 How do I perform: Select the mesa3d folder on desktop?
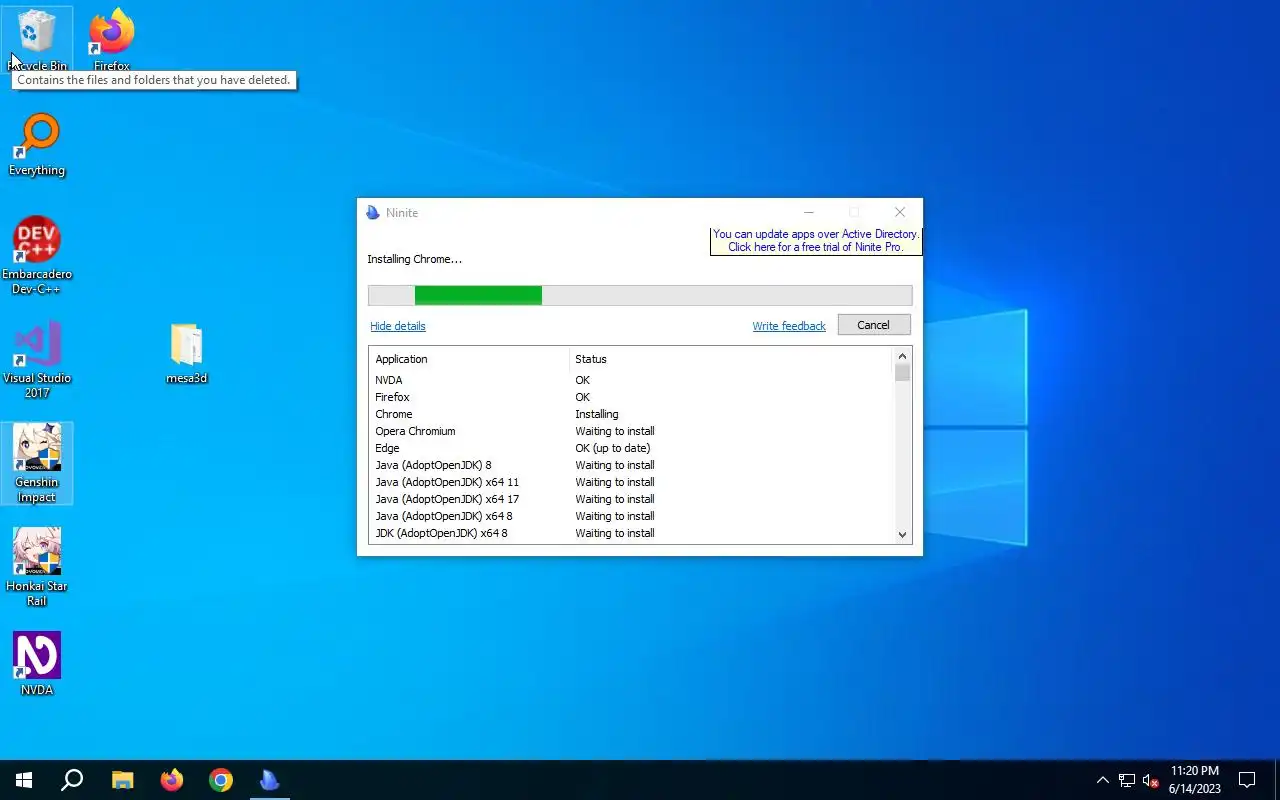click(186, 354)
